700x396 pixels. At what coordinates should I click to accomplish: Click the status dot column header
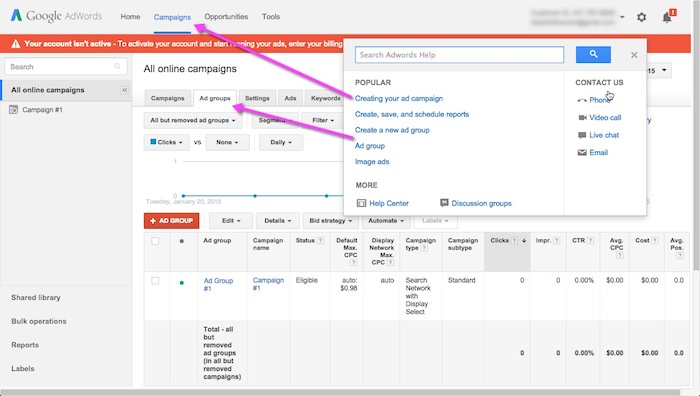[x=181, y=241]
